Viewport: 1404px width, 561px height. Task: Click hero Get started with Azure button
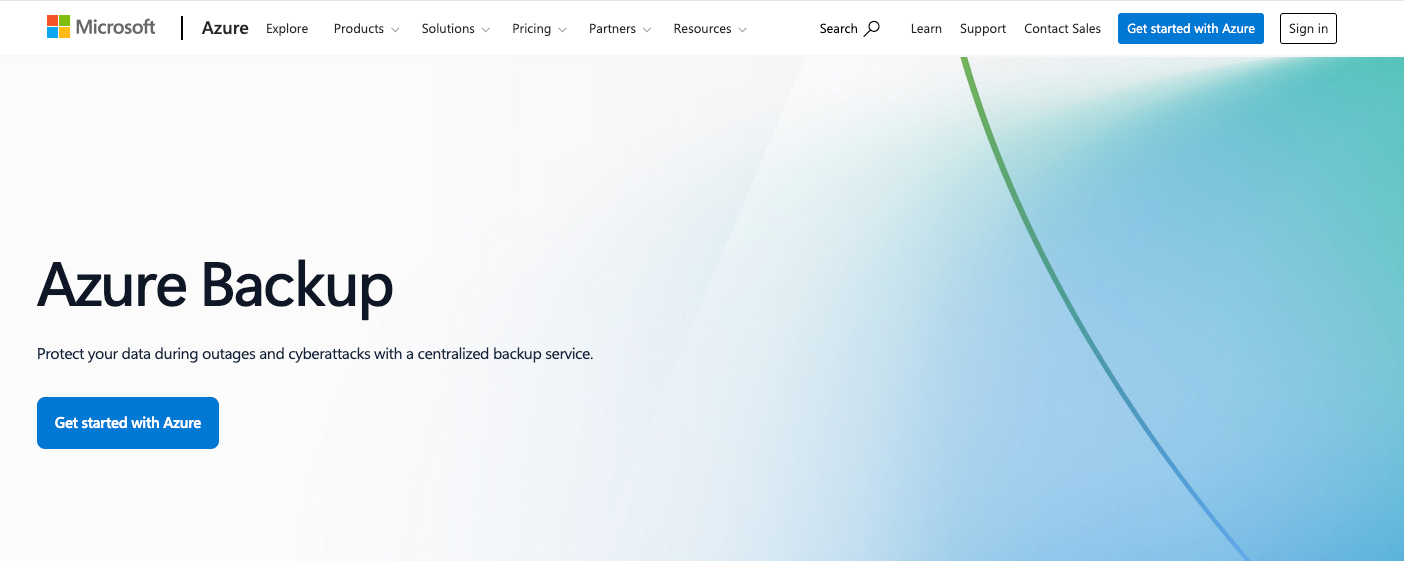tap(128, 423)
